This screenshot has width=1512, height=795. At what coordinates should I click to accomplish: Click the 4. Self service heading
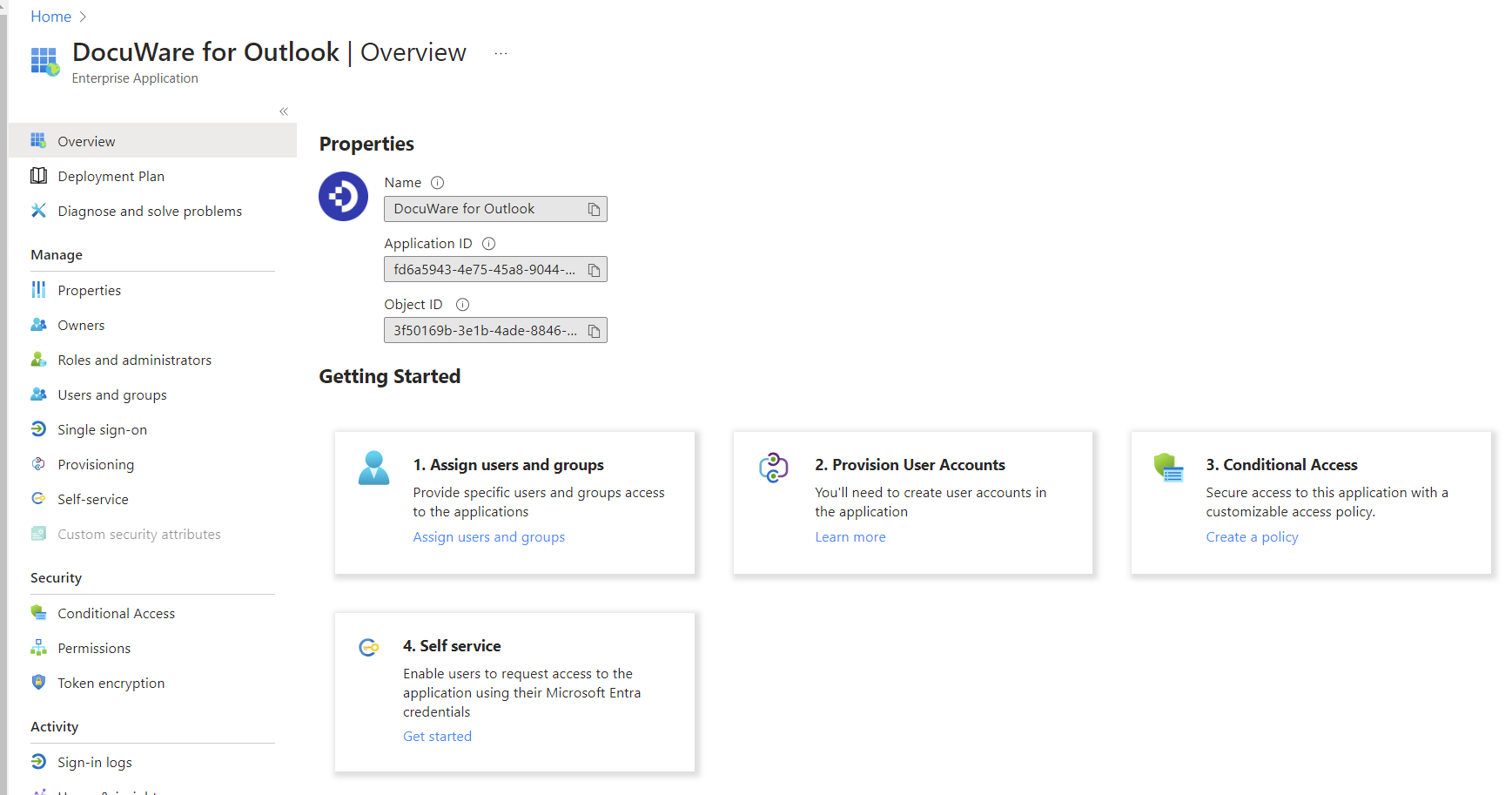pyautogui.click(x=452, y=646)
